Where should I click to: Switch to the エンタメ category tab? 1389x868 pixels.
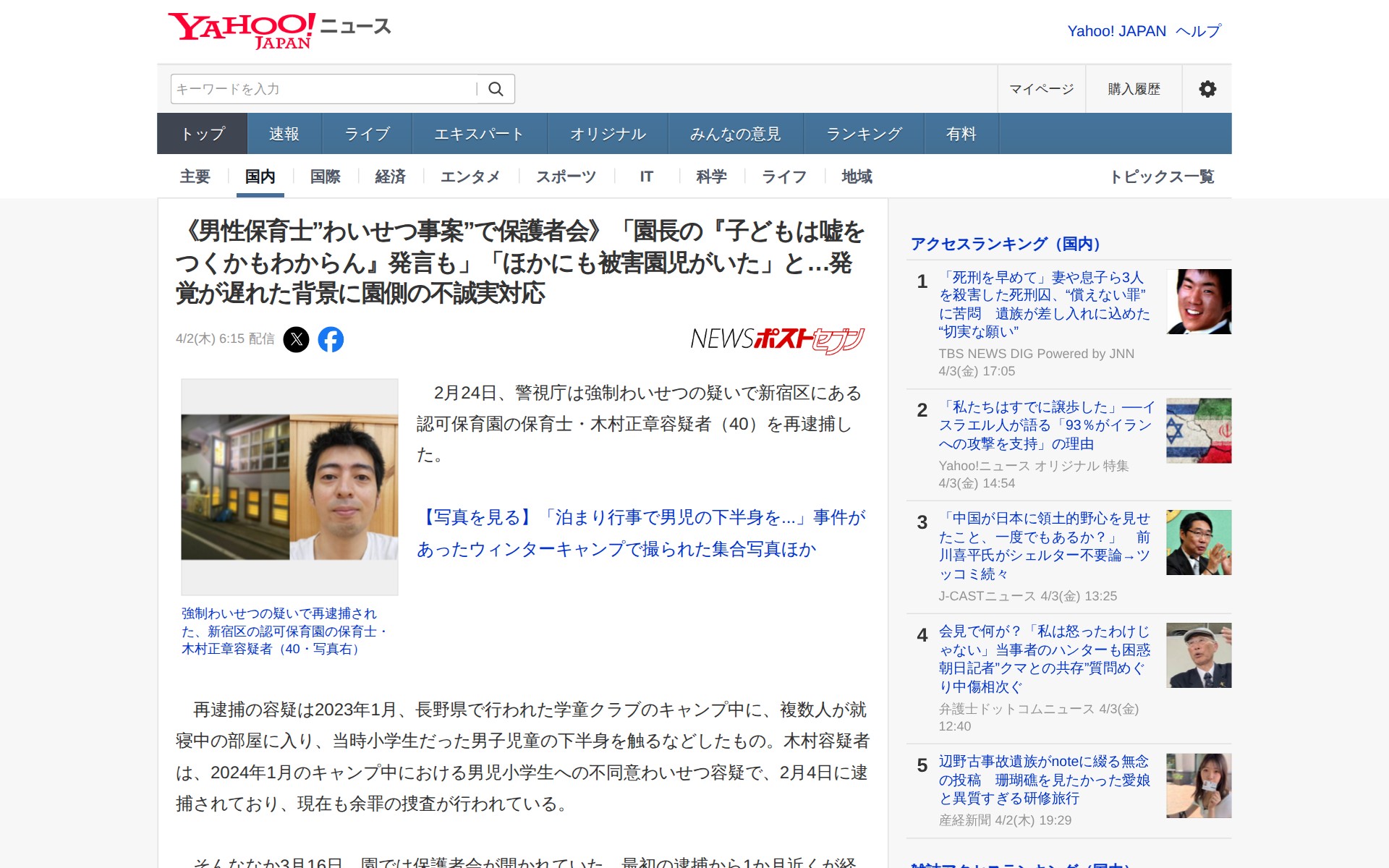470,176
